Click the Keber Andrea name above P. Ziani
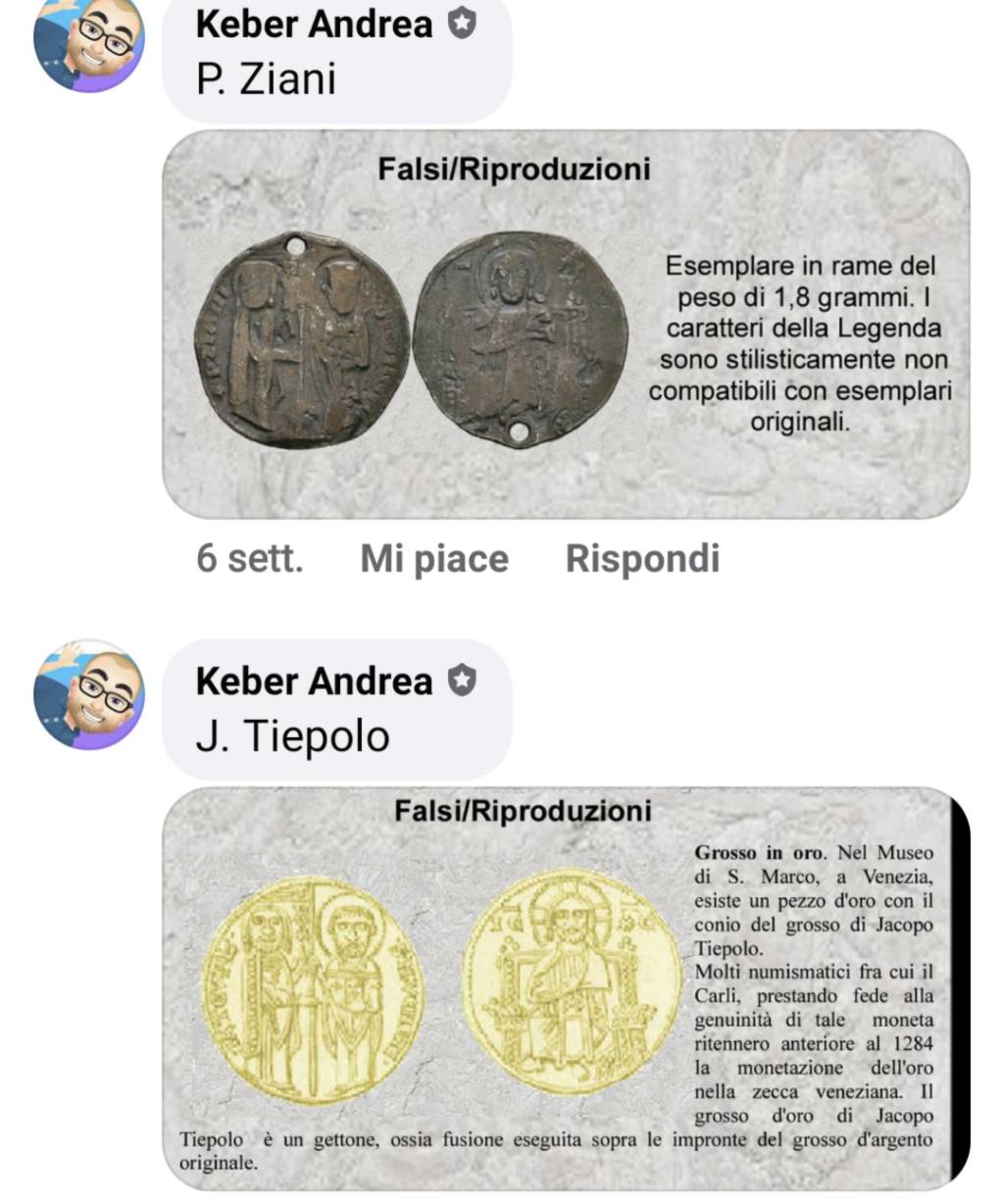The image size is (1004, 1204). tap(314, 25)
